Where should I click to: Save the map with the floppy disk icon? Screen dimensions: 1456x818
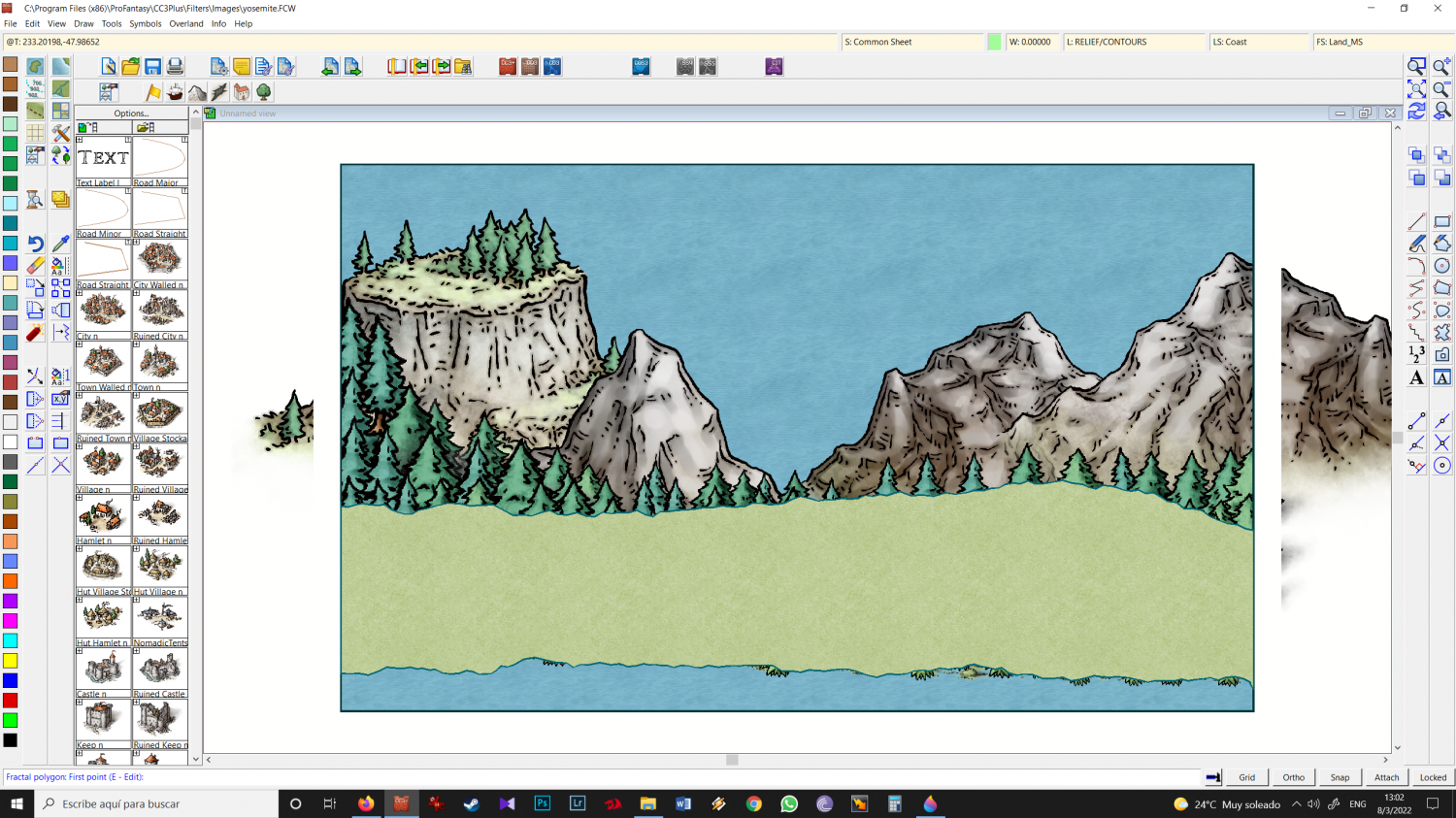[x=153, y=66]
